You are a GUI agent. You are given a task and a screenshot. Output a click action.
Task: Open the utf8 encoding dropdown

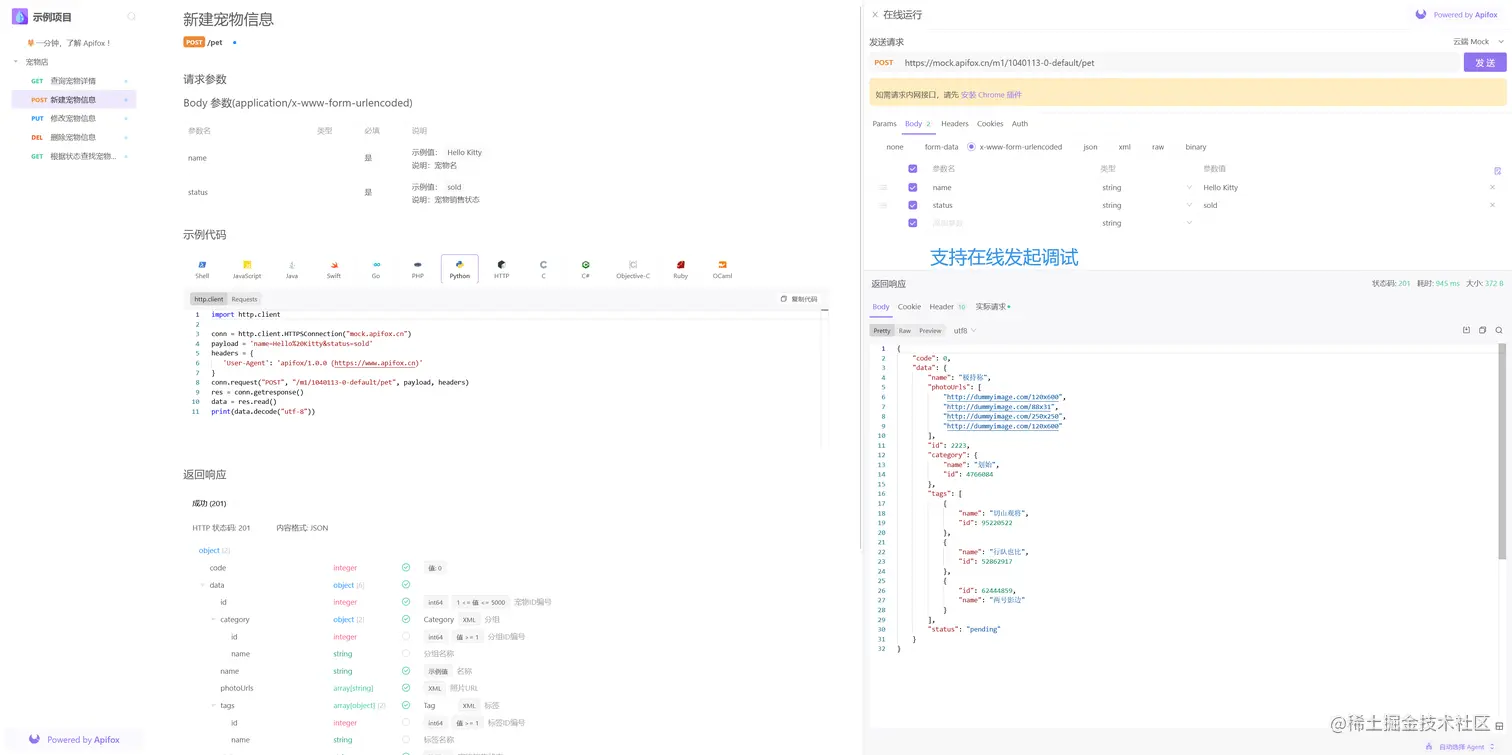point(964,330)
